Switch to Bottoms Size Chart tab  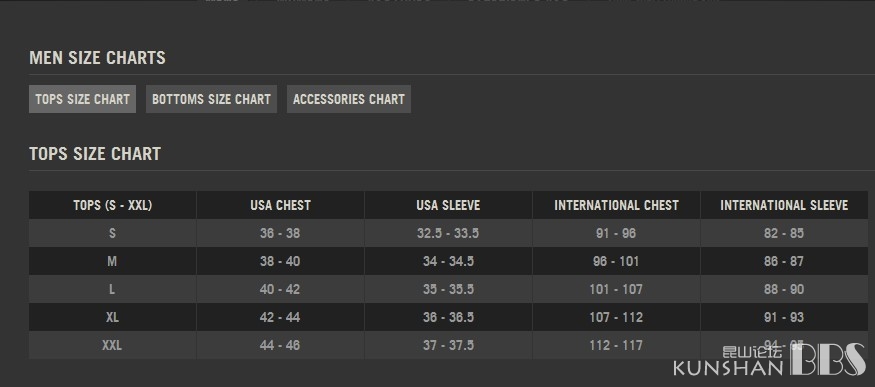coord(211,99)
